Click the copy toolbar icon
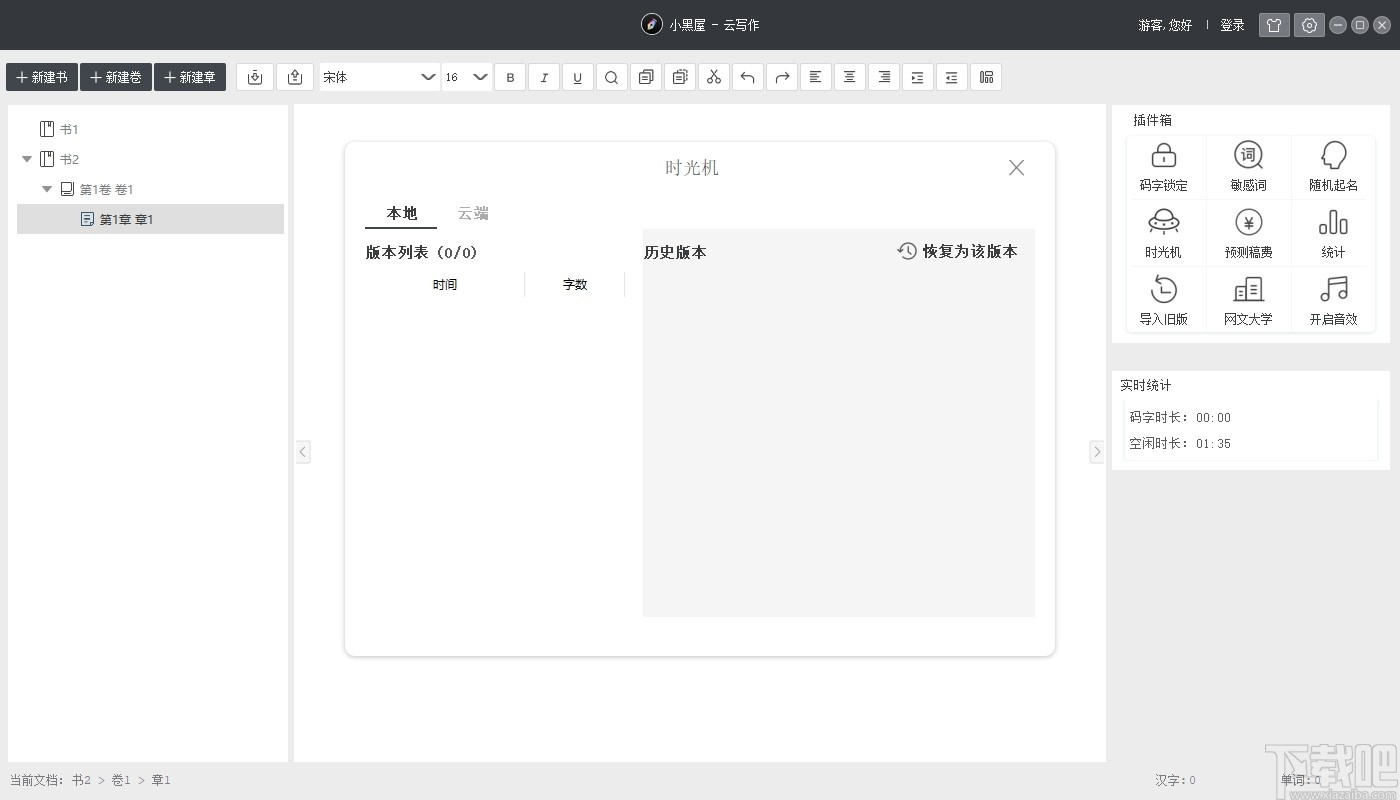Image resolution: width=1400 pixels, height=800 pixels. [646, 77]
